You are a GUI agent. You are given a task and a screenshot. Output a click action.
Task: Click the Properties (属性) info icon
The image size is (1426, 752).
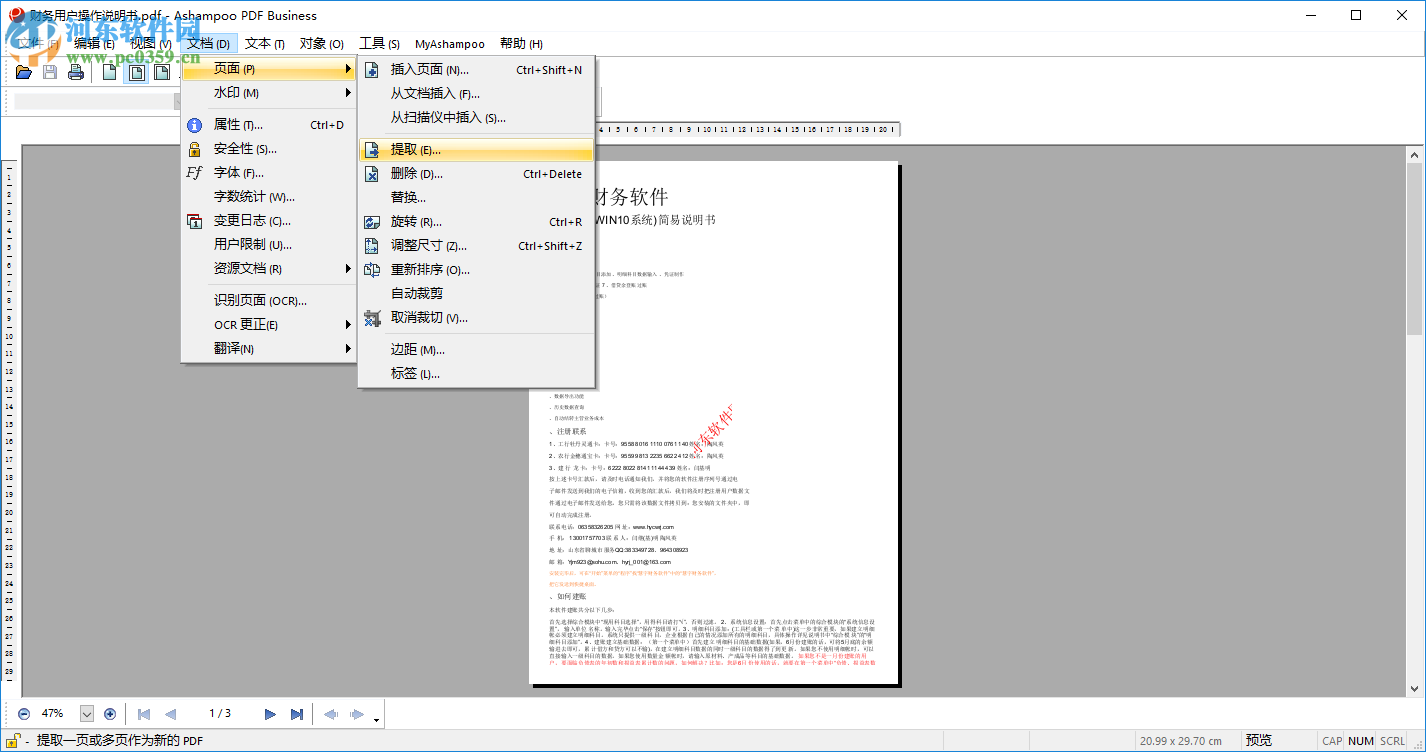(x=195, y=125)
